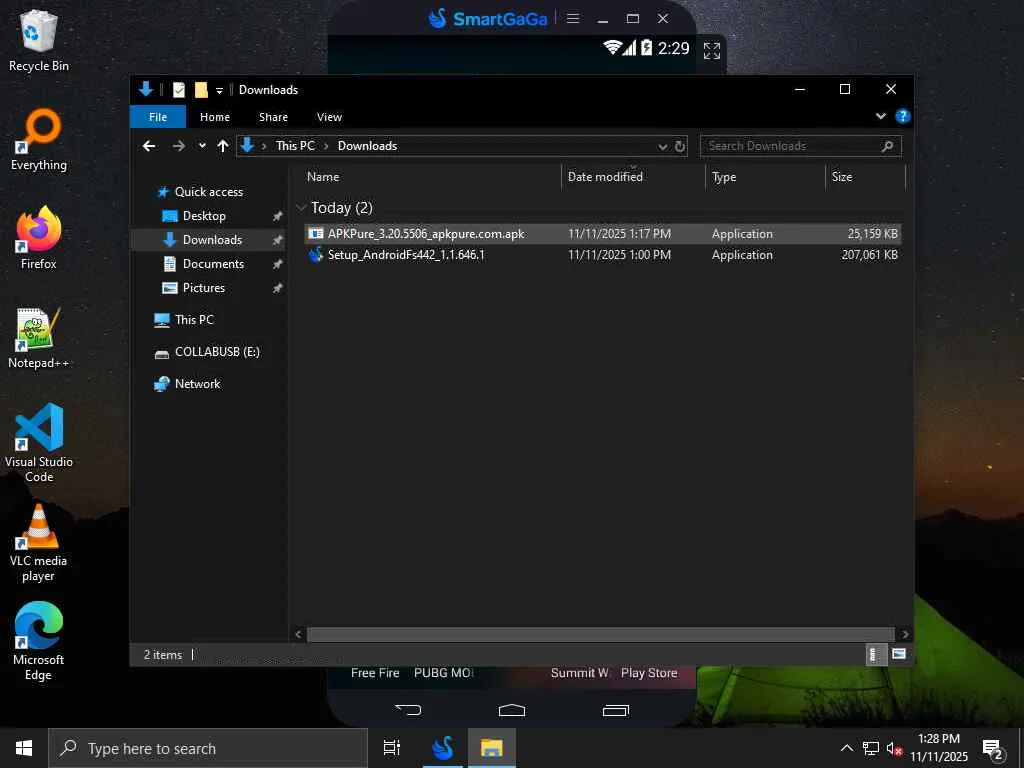Expand the Explorer ribbon chevron

point(880,116)
